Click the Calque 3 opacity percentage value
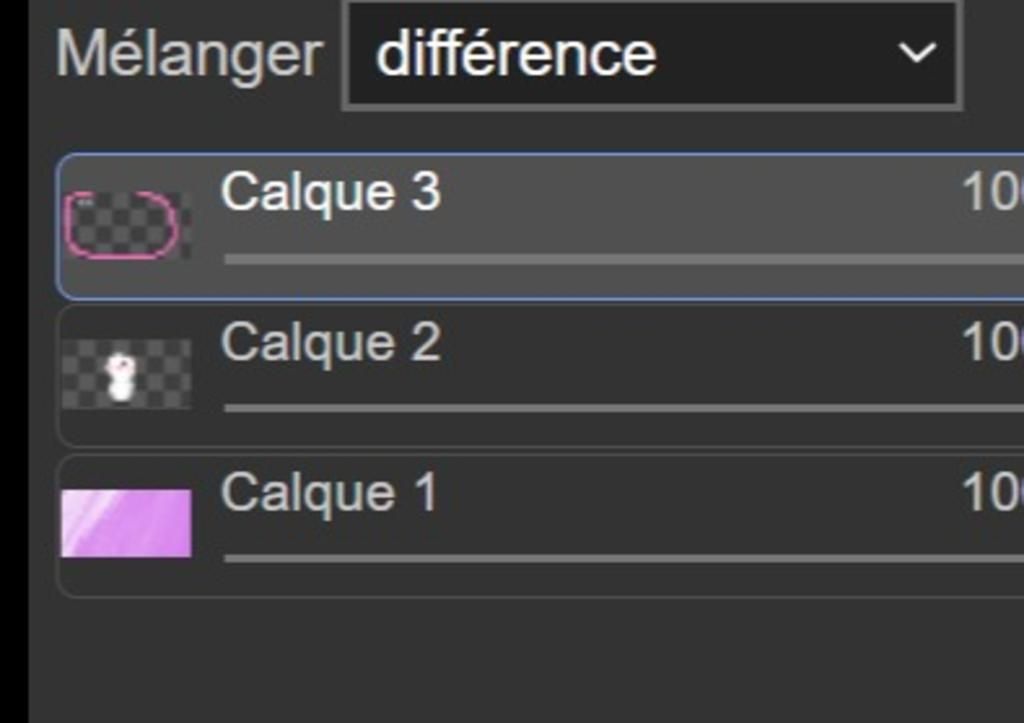1024x723 pixels. point(992,191)
